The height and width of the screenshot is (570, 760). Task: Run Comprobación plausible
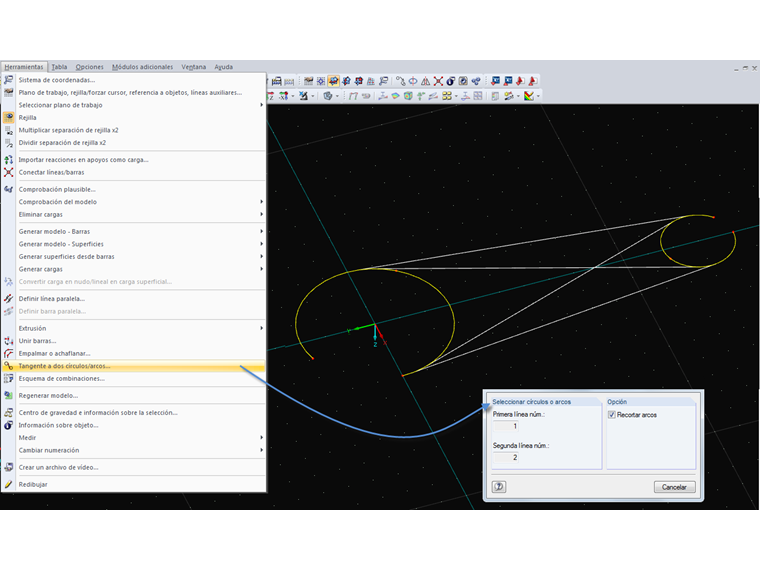click(x=133, y=190)
